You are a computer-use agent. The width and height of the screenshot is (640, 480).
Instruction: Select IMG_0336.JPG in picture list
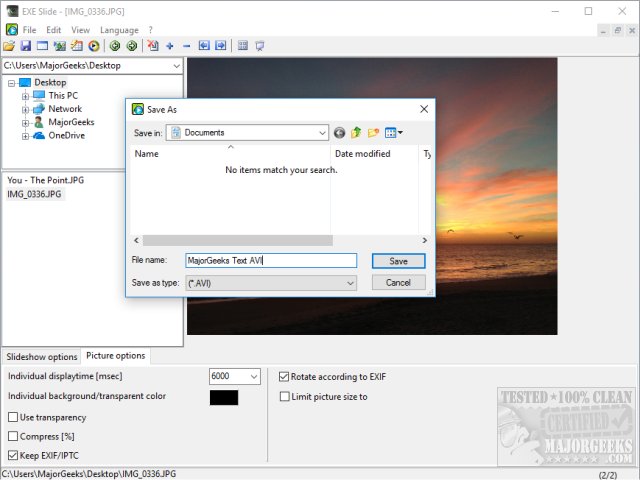34,194
